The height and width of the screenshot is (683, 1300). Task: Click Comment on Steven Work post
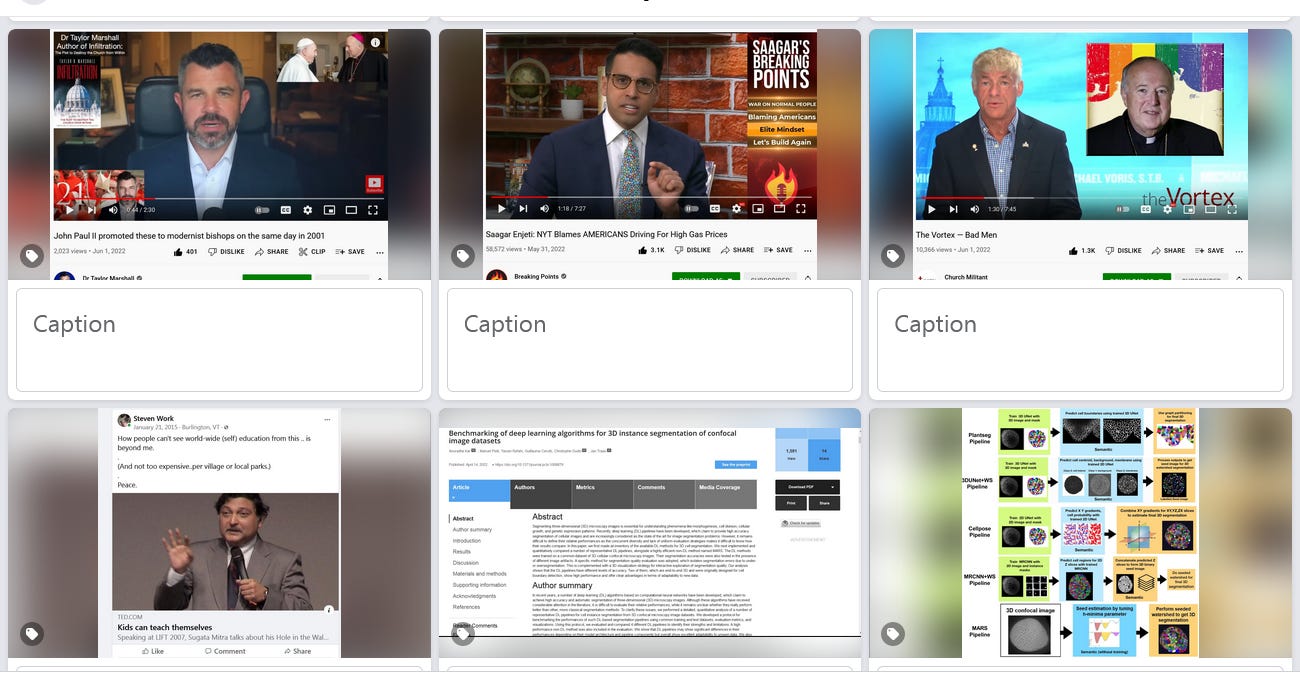(224, 651)
